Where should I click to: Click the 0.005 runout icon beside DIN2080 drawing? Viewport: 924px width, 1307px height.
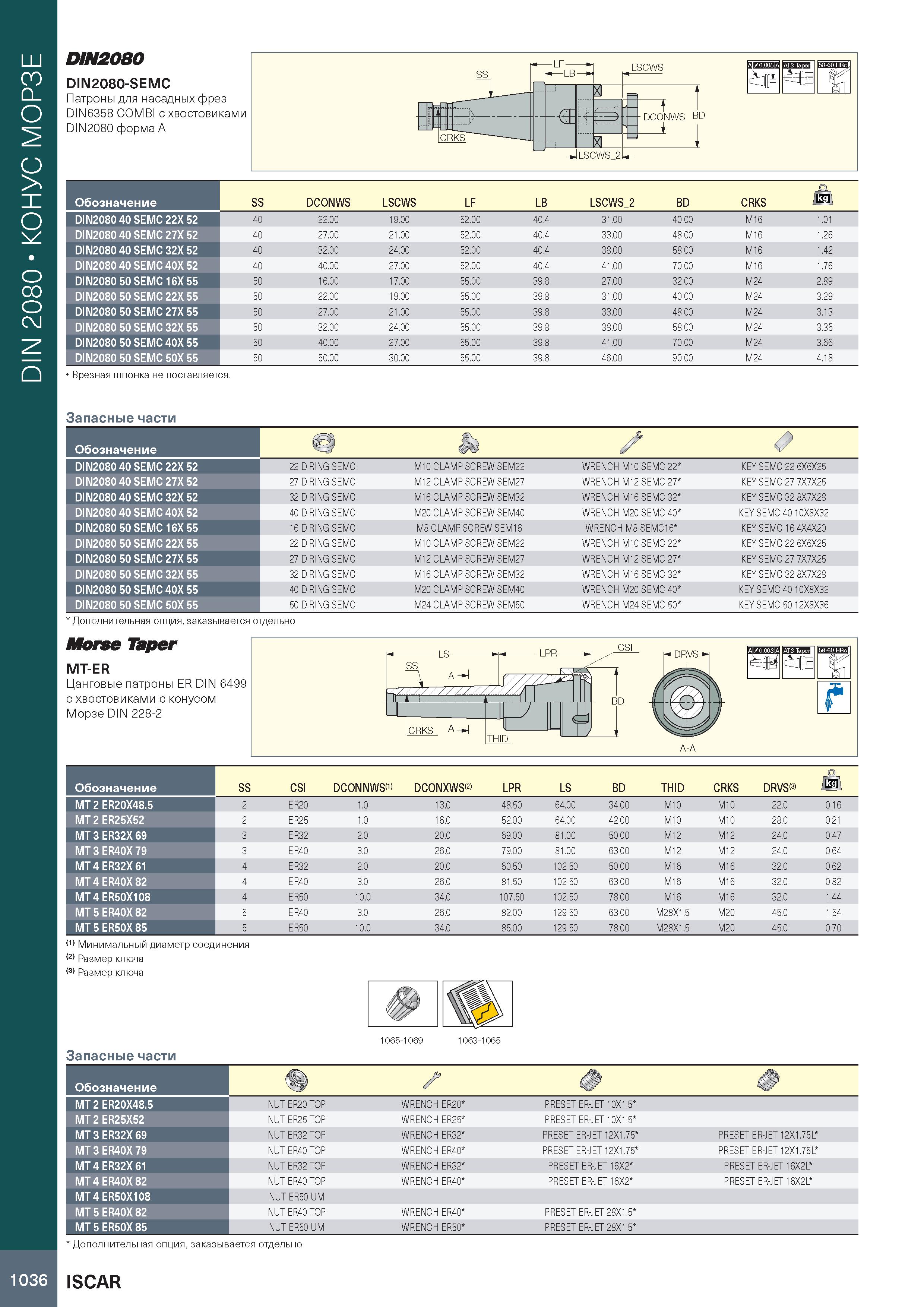tap(763, 77)
